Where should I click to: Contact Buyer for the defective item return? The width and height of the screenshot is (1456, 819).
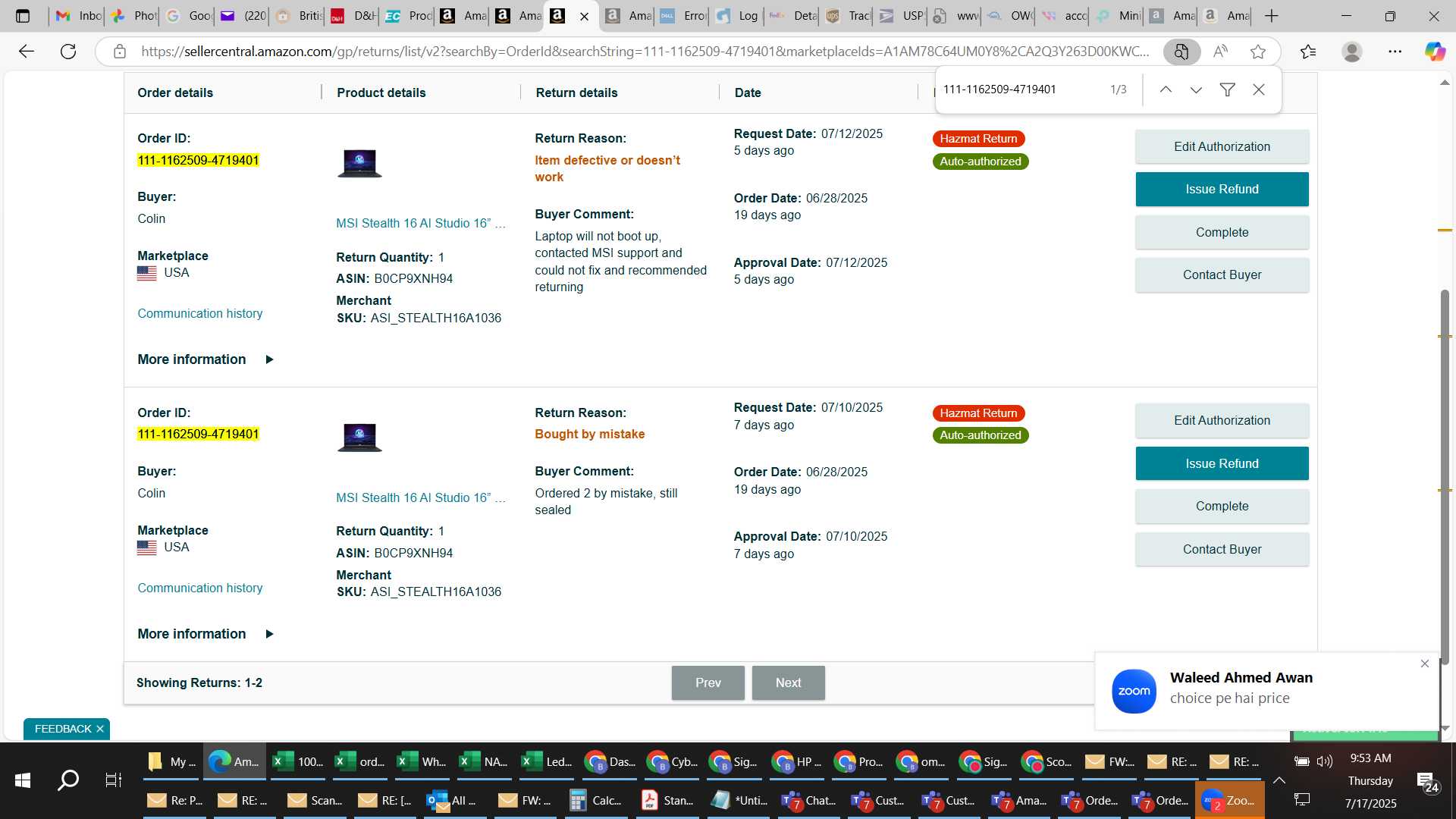tap(1222, 275)
